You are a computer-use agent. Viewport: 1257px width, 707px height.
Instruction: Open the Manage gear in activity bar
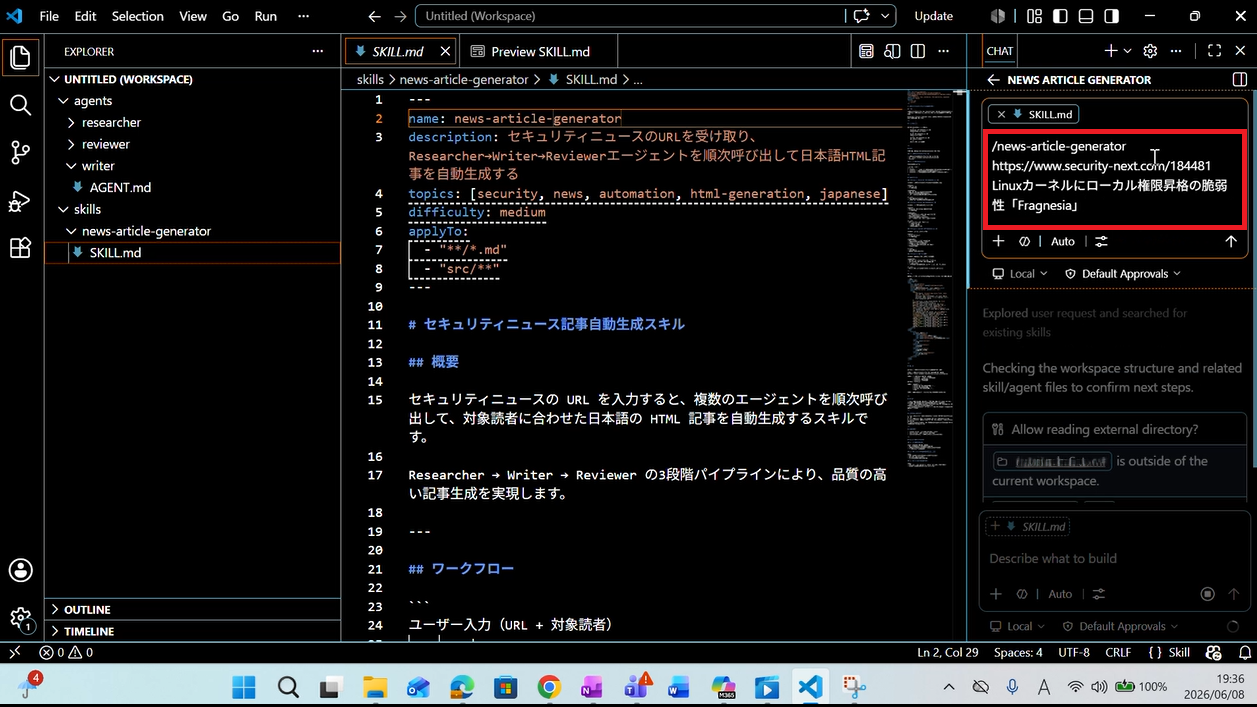click(x=20, y=618)
